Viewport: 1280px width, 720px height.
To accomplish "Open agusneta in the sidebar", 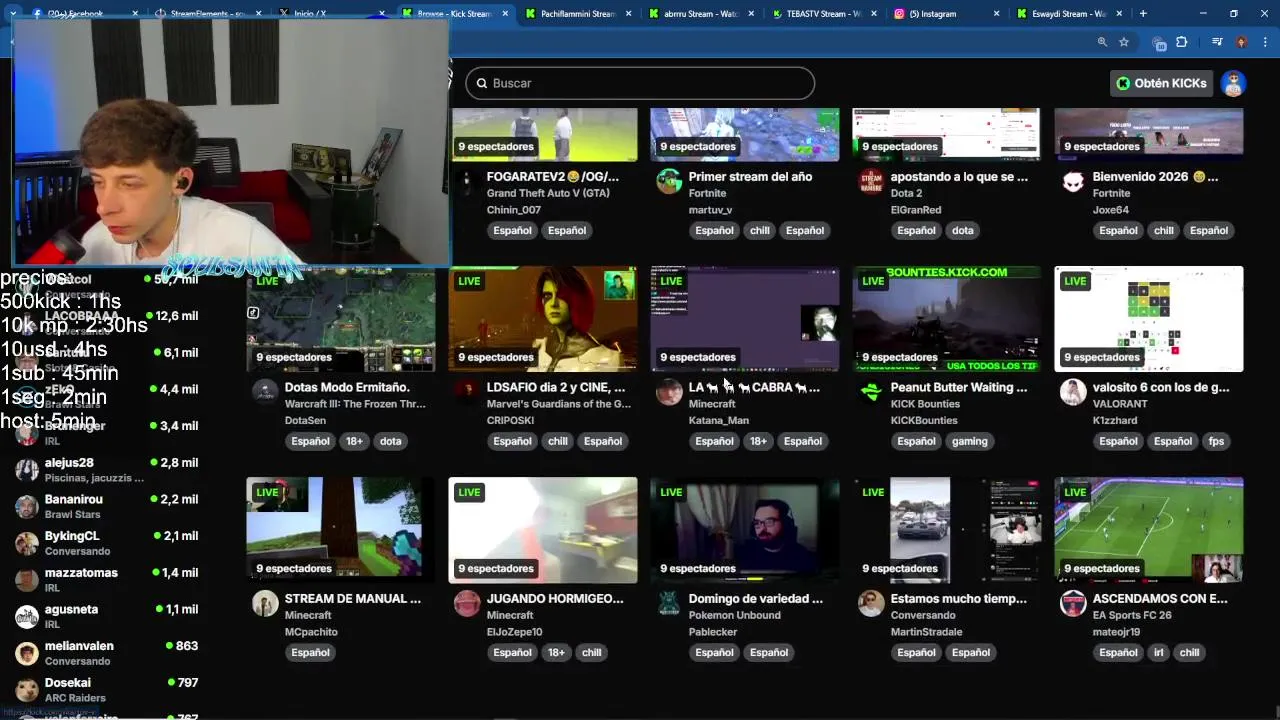I will coord(107,616).
